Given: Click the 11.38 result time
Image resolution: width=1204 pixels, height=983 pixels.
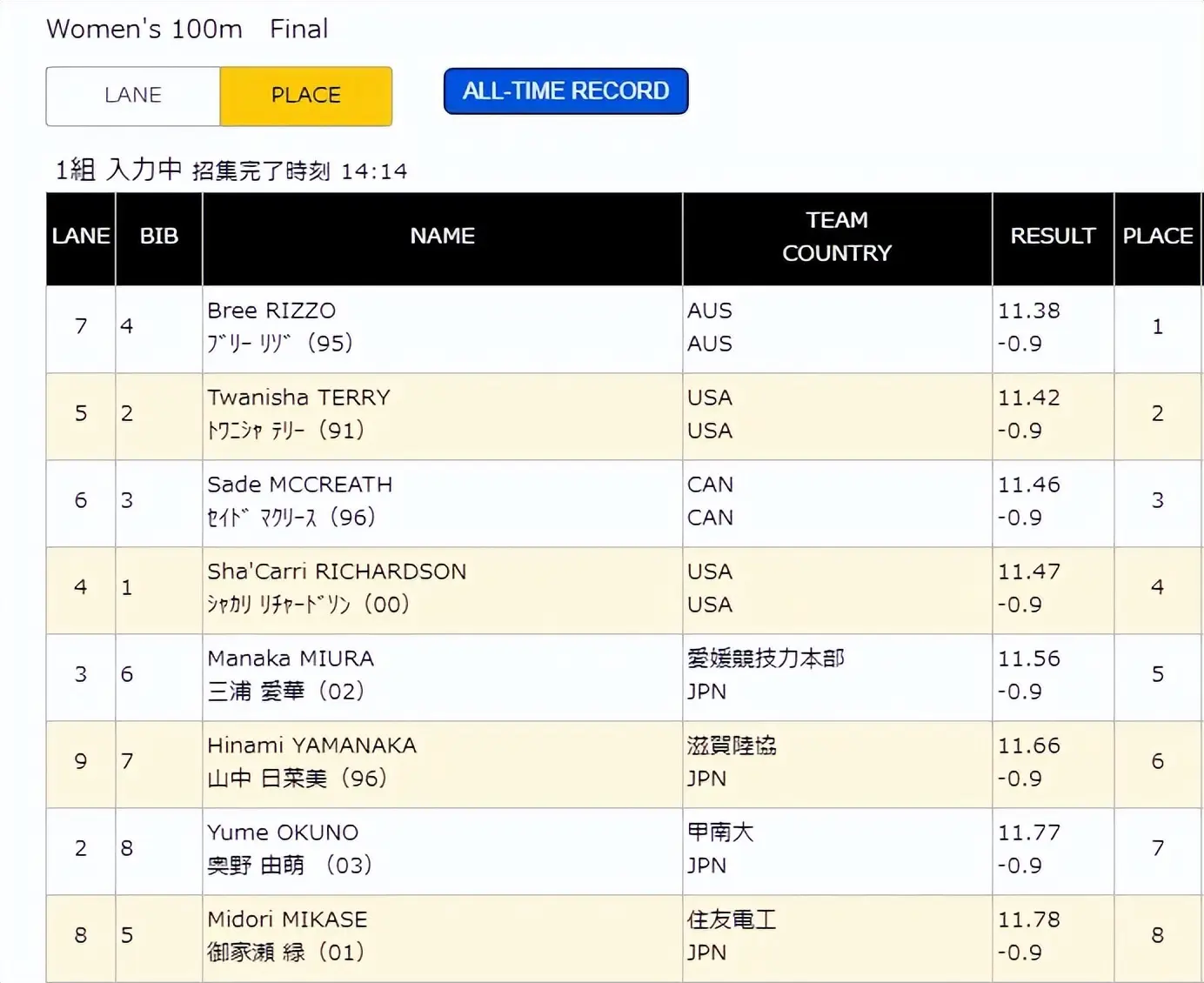Looking at the screenshot, I should pos(1028,311).
